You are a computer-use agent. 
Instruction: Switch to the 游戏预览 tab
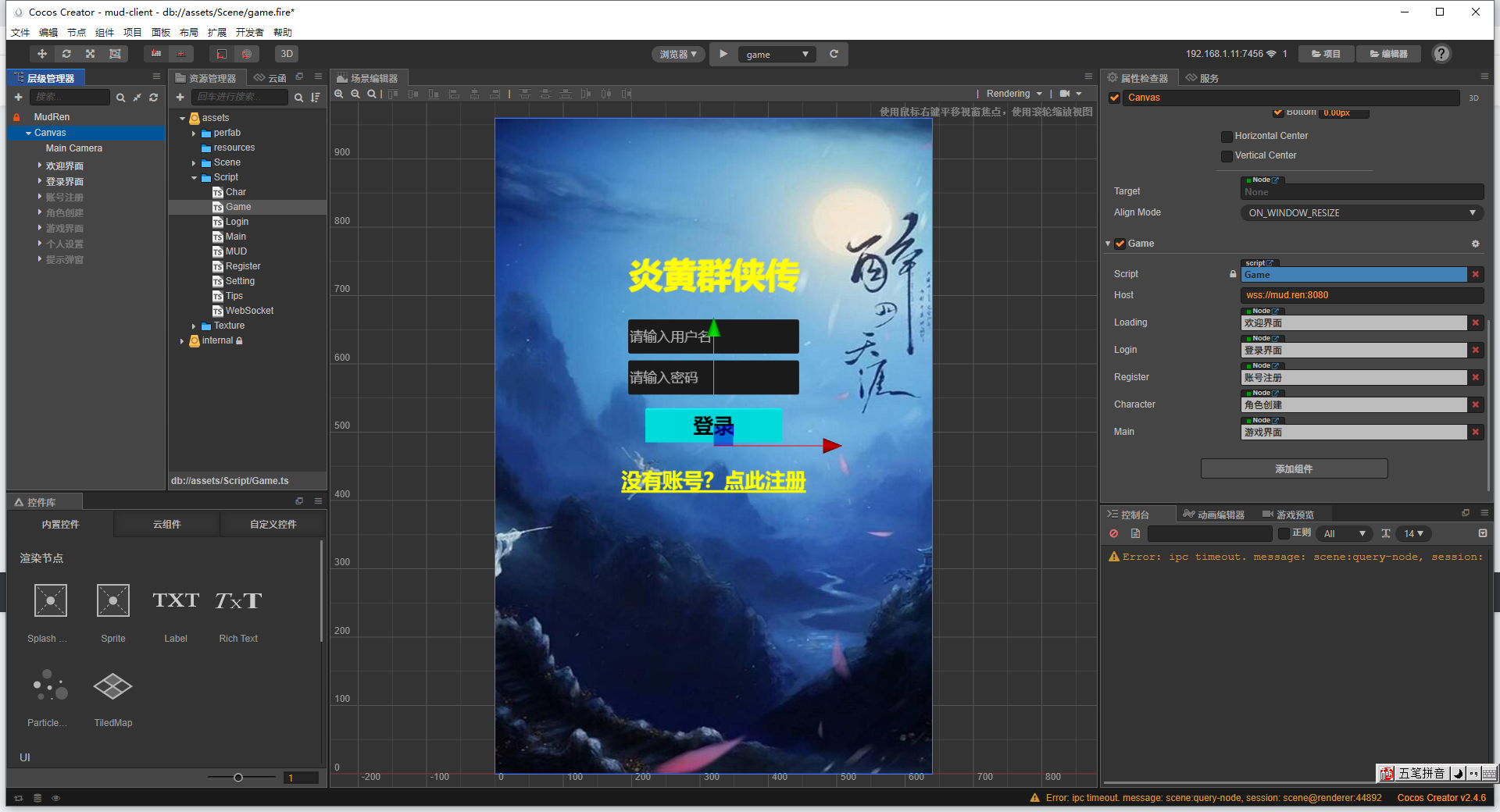pos(1288,515)
